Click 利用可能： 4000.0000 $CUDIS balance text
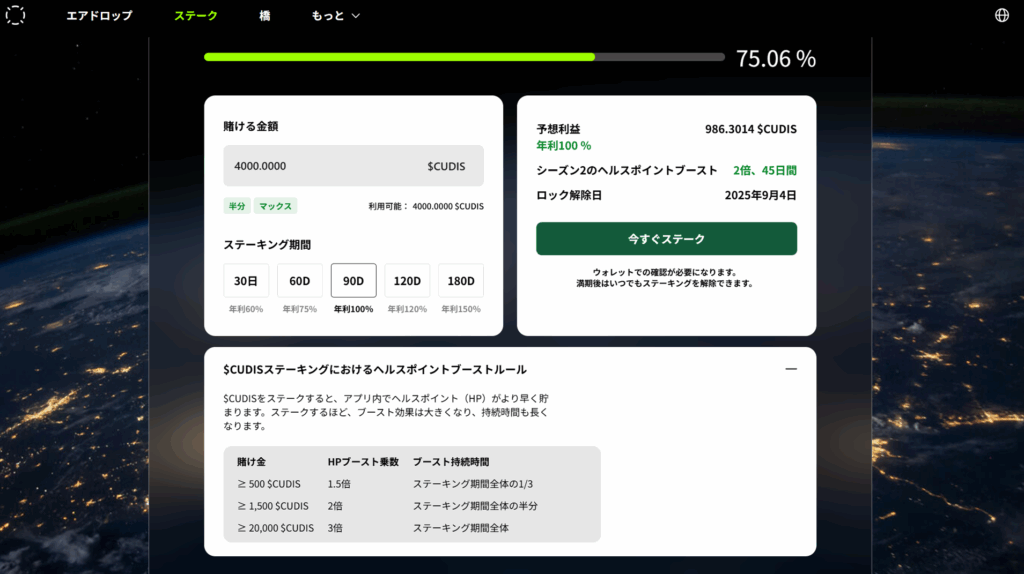Viewport: 1024px width, 574px height. point(426,206)
